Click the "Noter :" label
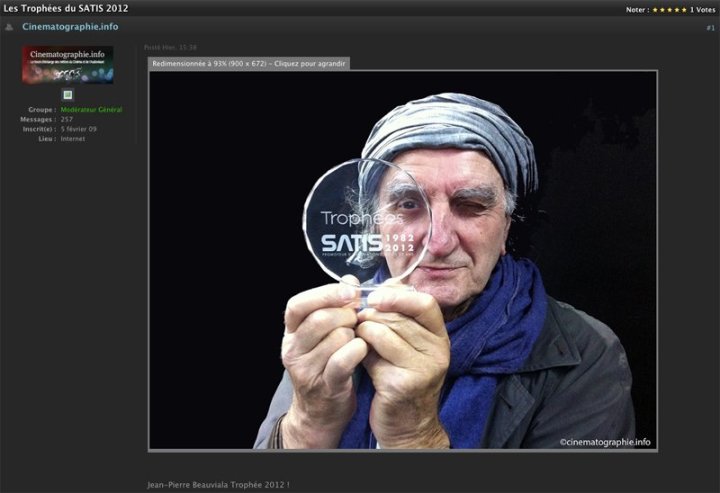 coord(637,10)
